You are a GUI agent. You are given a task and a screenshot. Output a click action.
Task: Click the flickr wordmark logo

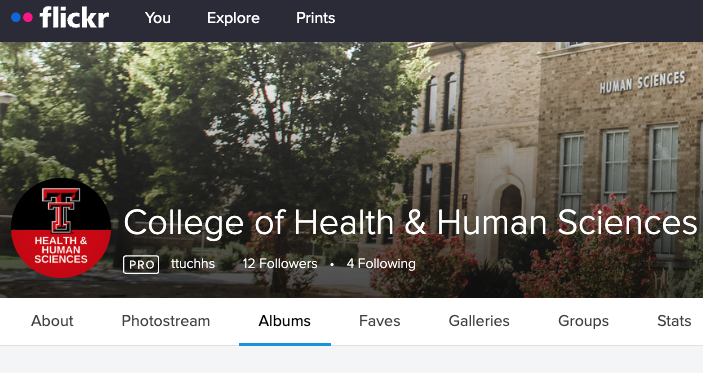74,17
